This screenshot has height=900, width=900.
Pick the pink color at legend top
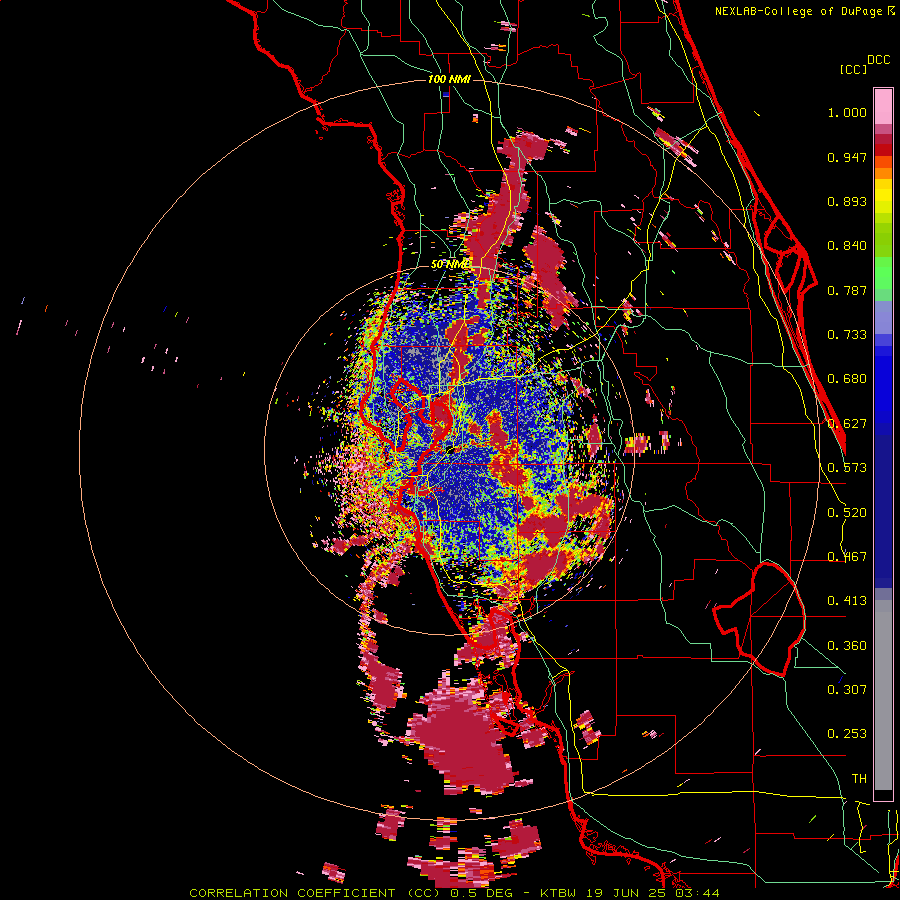883,107
